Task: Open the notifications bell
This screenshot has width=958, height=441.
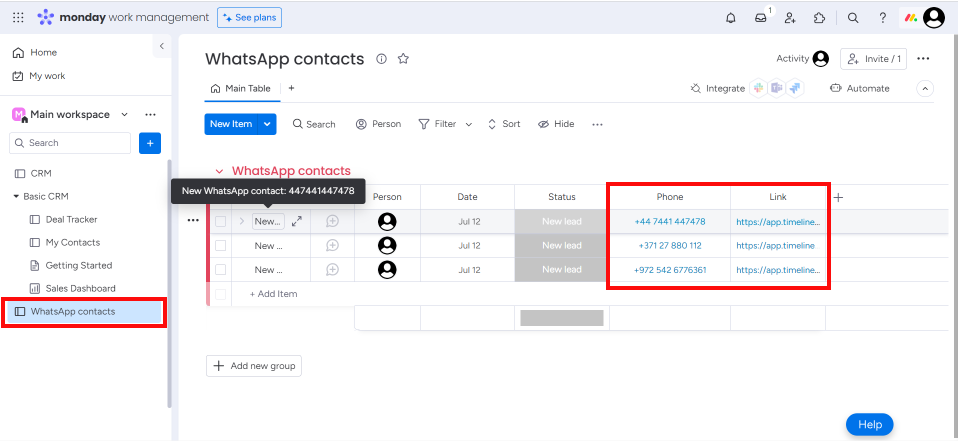Action: tap(731, 18)
